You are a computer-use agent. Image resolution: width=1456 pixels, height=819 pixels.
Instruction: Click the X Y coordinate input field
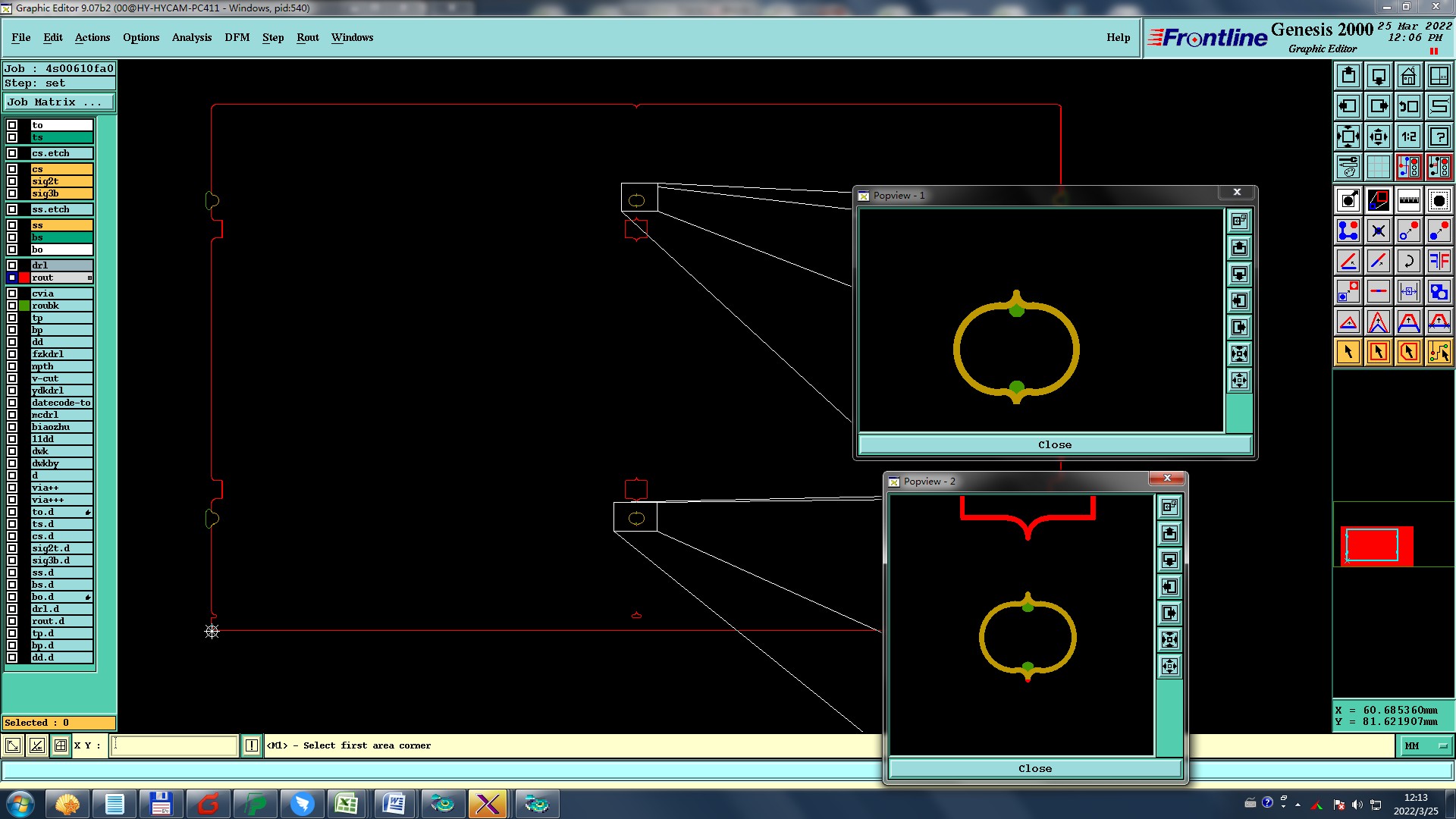[x=174, y=746]
